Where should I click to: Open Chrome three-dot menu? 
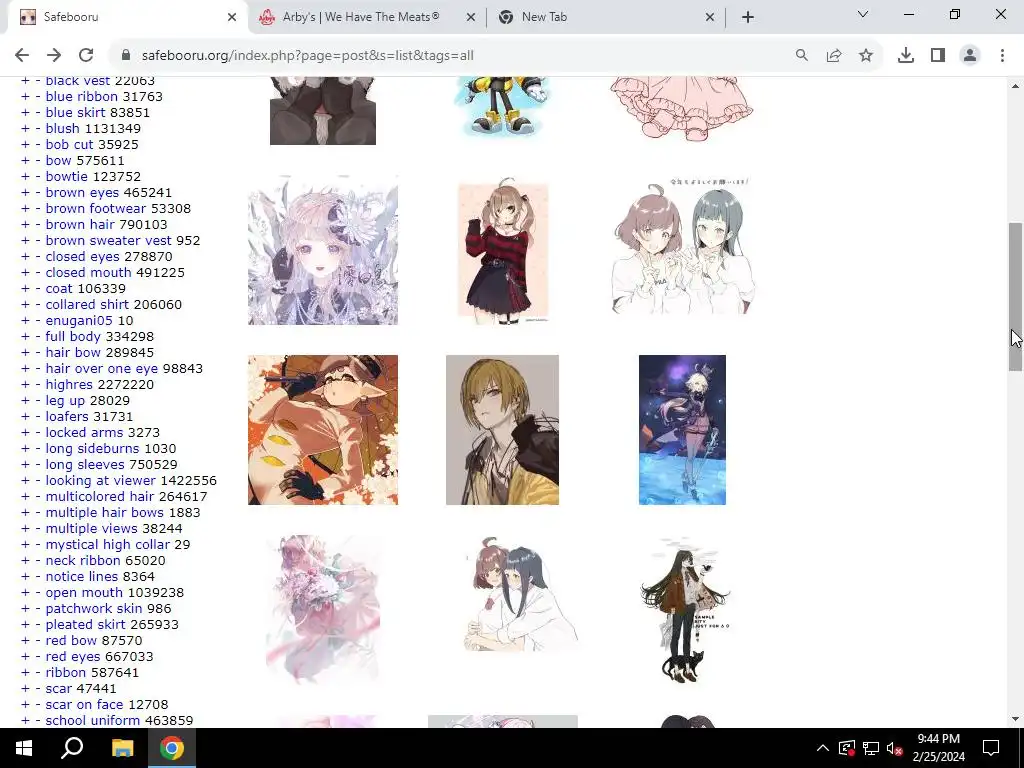point(1002,55)
